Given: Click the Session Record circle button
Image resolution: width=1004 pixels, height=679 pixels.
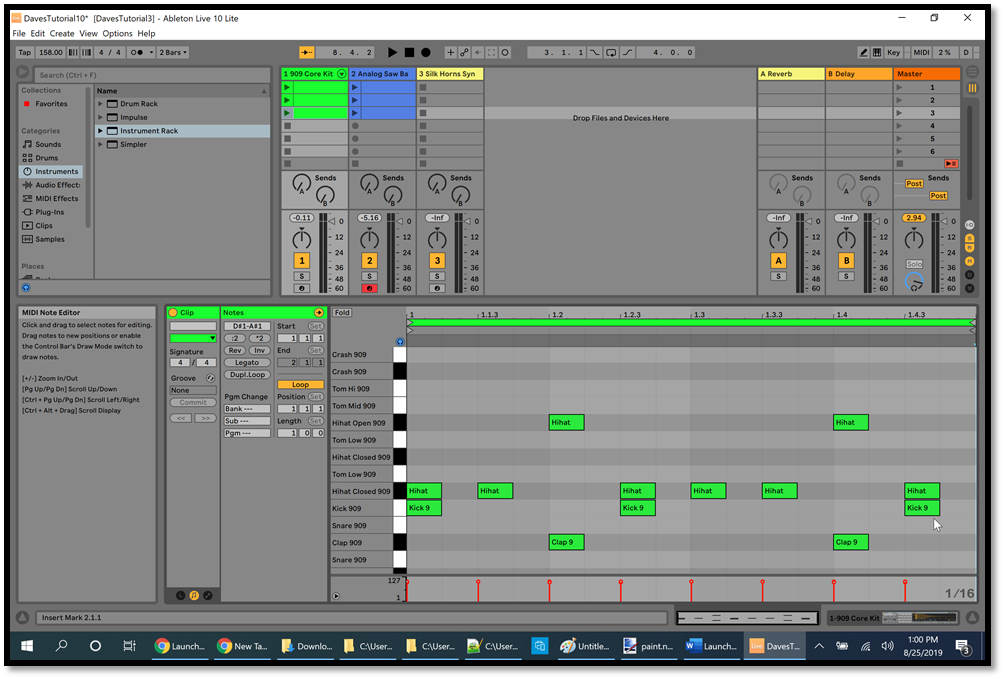Looking at the screenshot, I should tap(505, 53).
